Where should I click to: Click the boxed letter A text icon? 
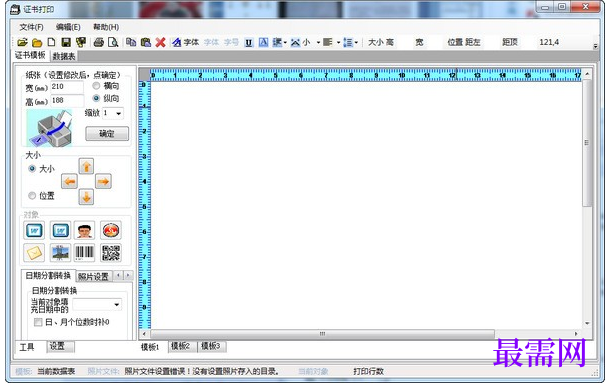pos(263,42)
